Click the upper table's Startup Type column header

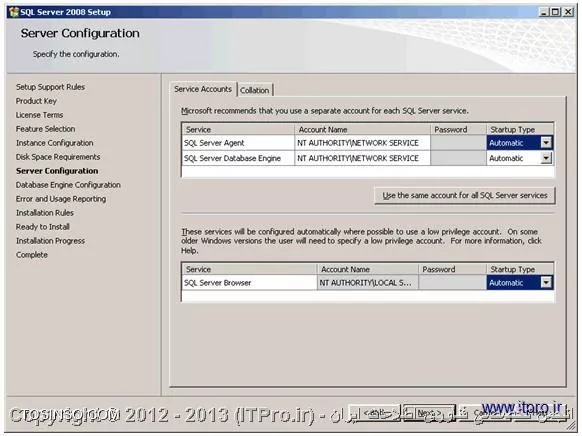(x=520, y=130)
